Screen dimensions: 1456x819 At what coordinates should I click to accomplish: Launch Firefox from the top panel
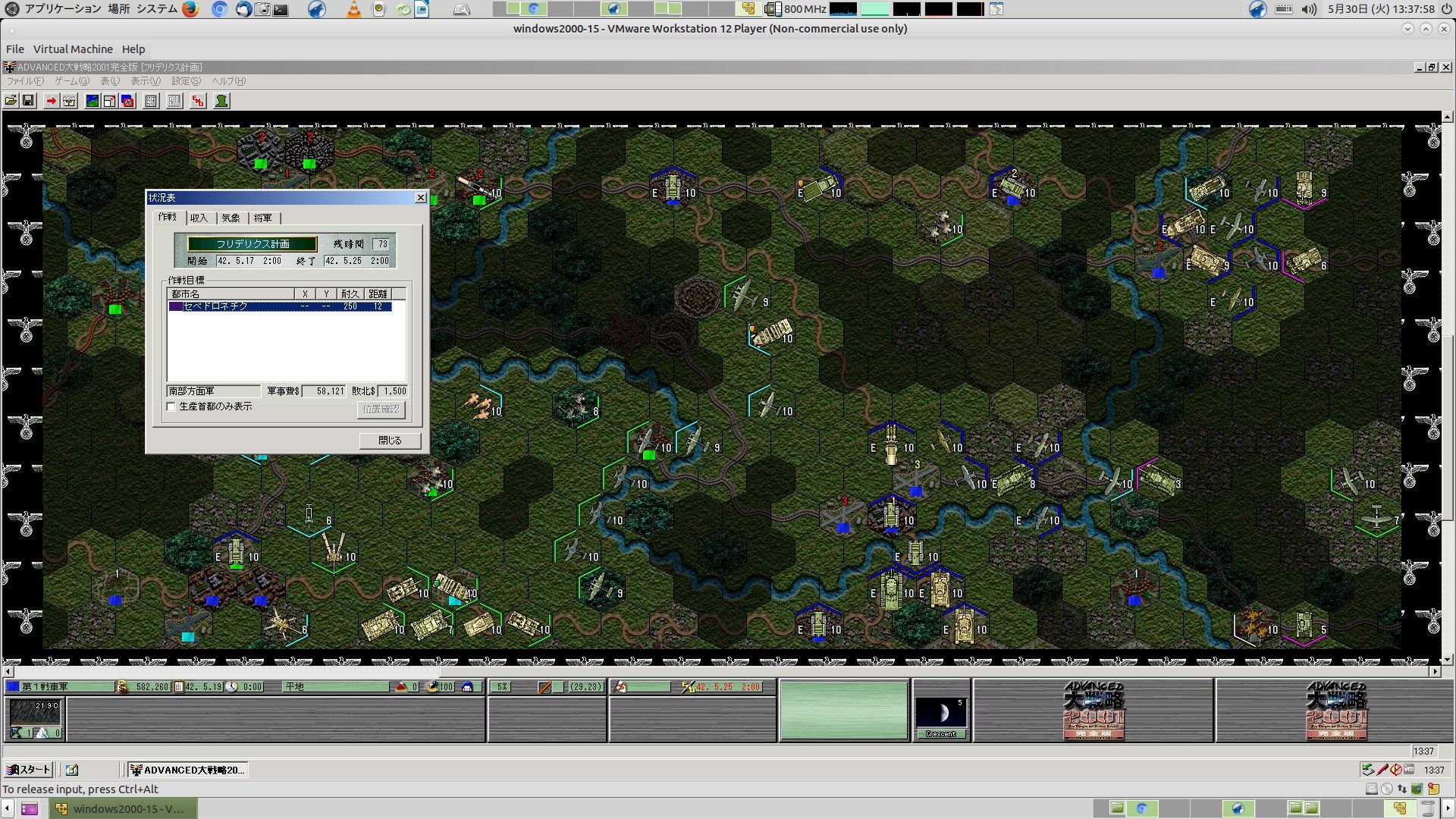tap(190, 9)
